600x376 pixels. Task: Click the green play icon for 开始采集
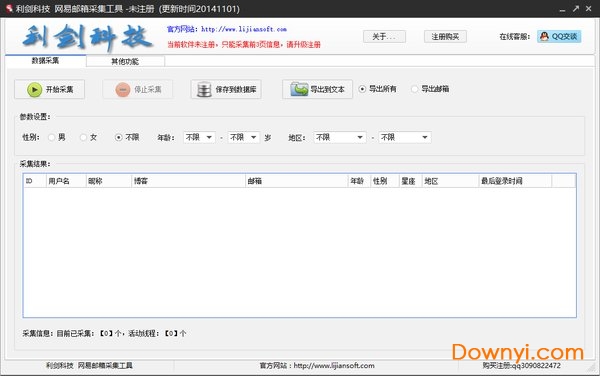click(34, 90)
